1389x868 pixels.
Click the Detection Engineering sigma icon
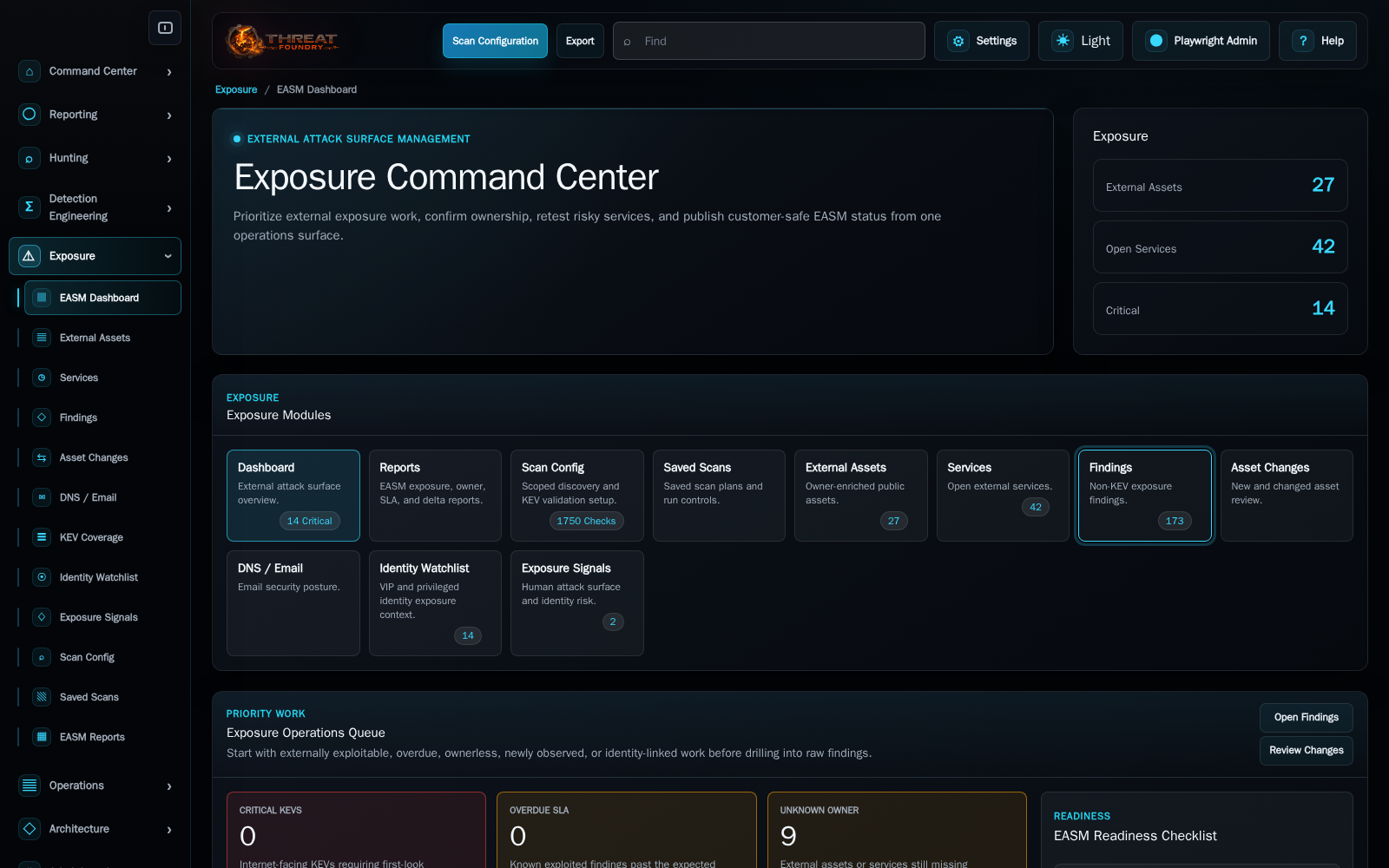point(30,207)
